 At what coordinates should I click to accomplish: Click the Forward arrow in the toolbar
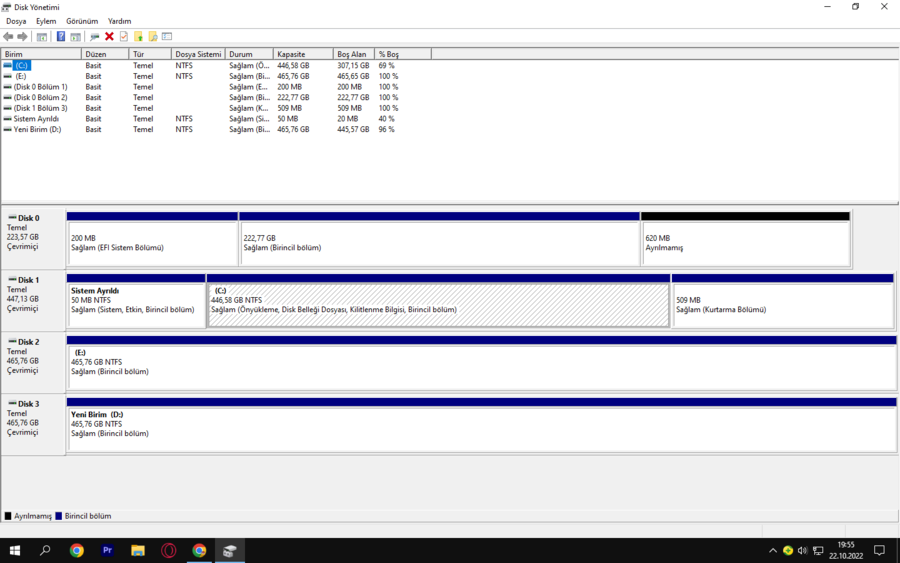click(22, 37)
